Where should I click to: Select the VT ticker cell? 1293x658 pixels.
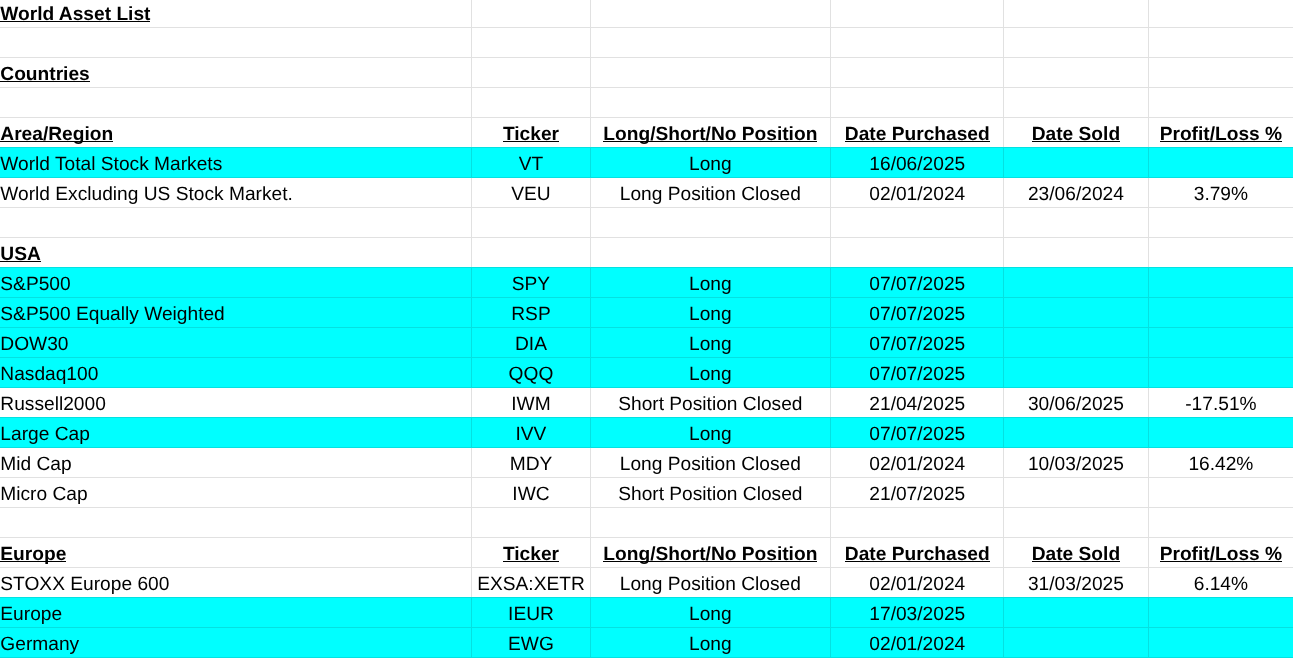530,164
